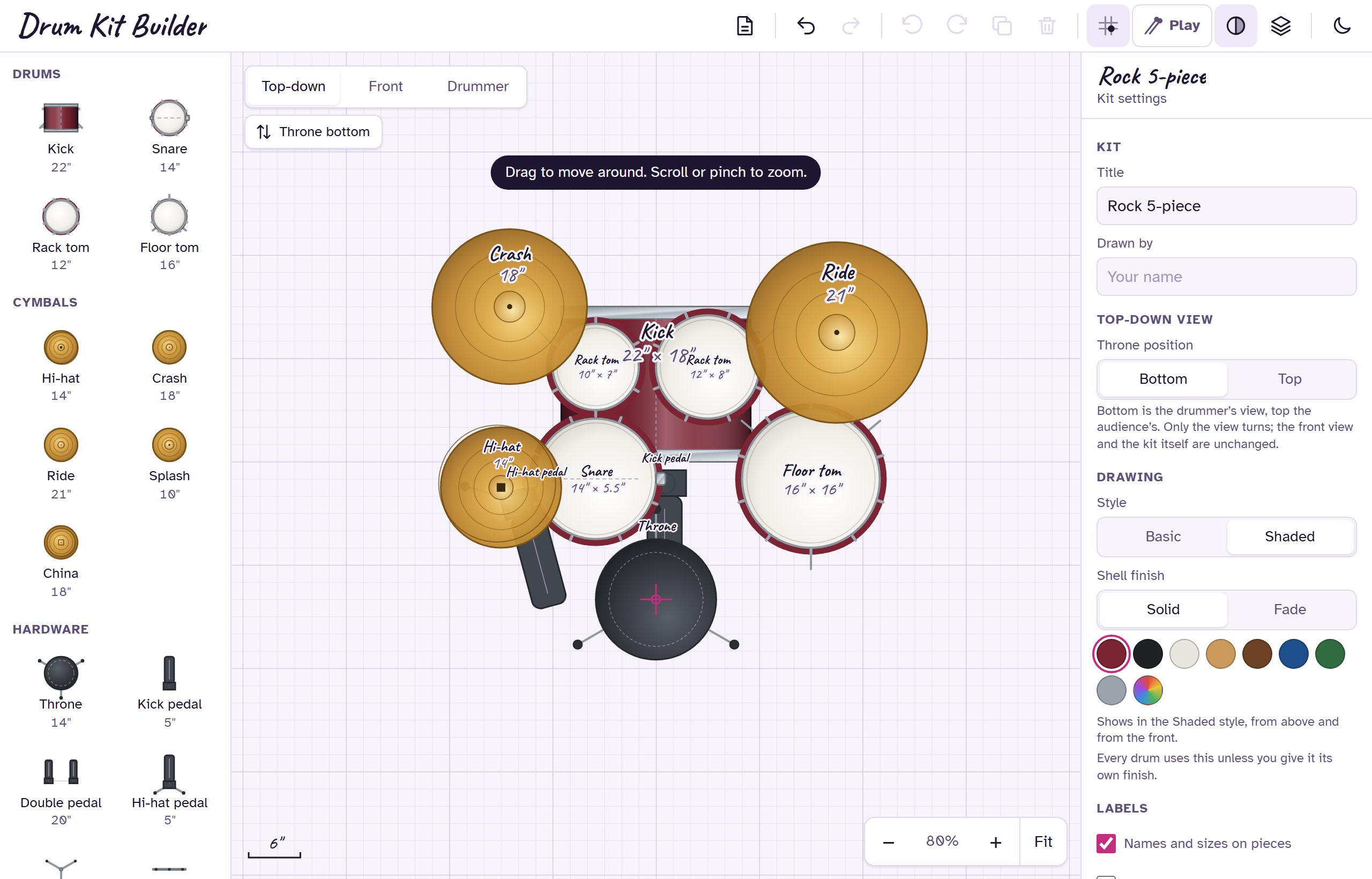Viewport: 1372px width, 879px height.
Task: Add the Kick pedal 5" hardware item
Action: pyautogui.click(x=169, y=692)
